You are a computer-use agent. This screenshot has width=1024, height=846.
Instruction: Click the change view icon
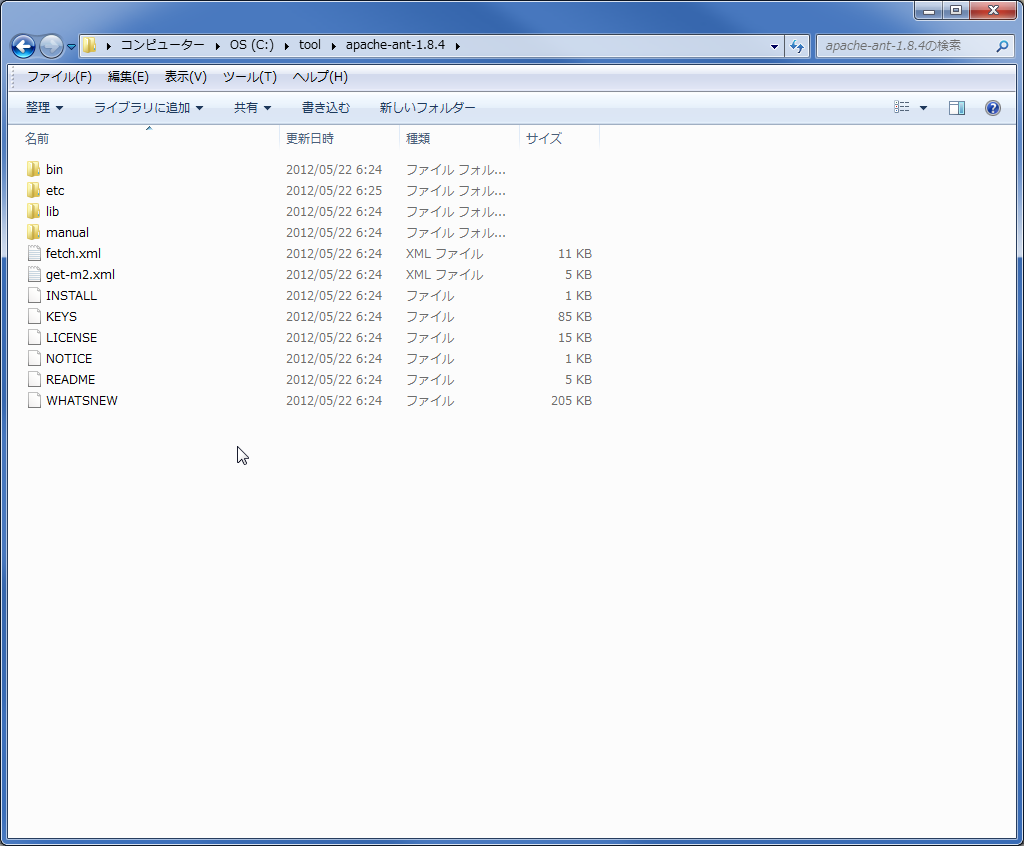point(902,107)
